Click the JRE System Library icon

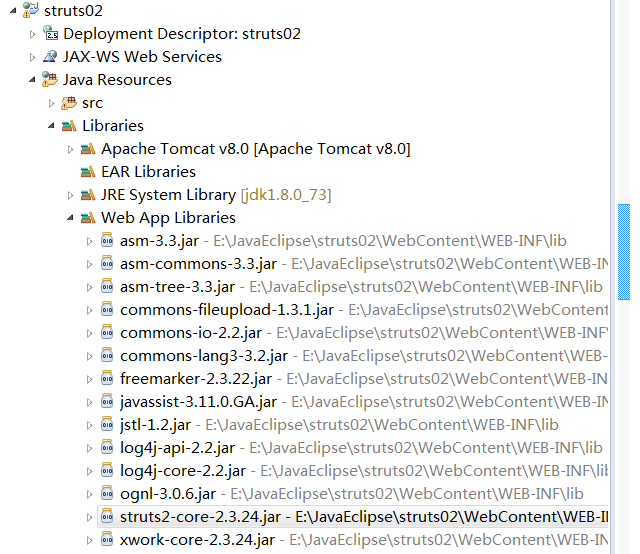(88, 195)
